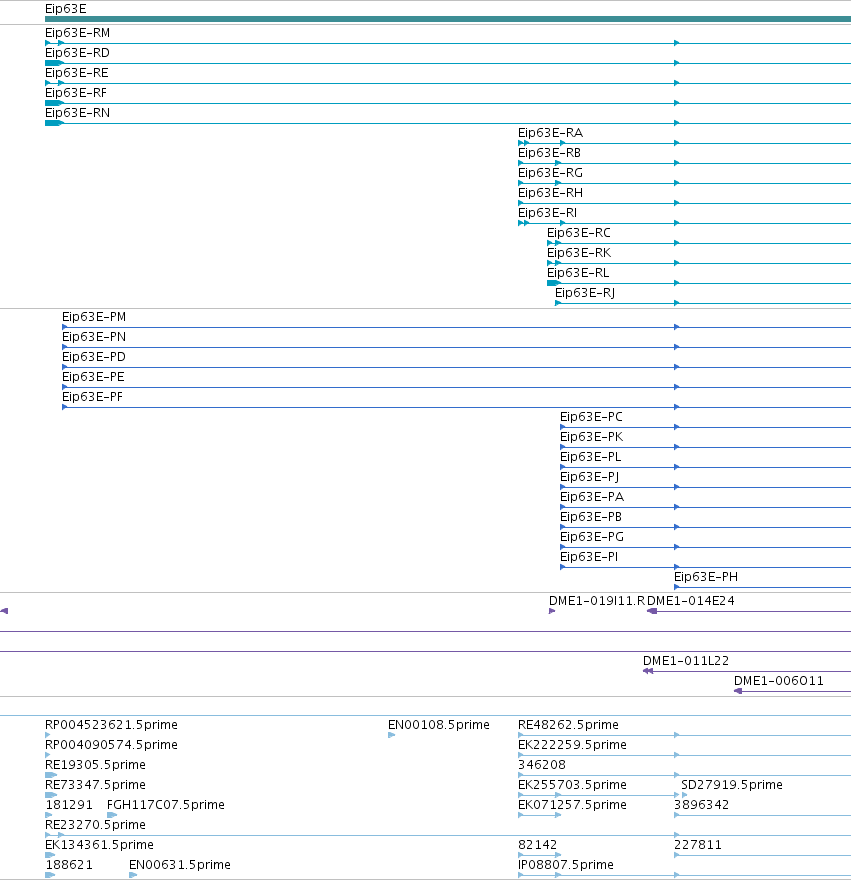Select transcript Eip63E-RC label
Image resolution: width=851 pixels, height=880 pixels.
tap(579, 233)
